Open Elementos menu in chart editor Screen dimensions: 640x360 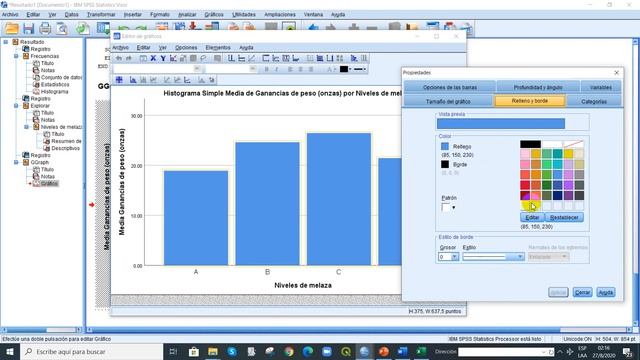[x=218, y=48]
